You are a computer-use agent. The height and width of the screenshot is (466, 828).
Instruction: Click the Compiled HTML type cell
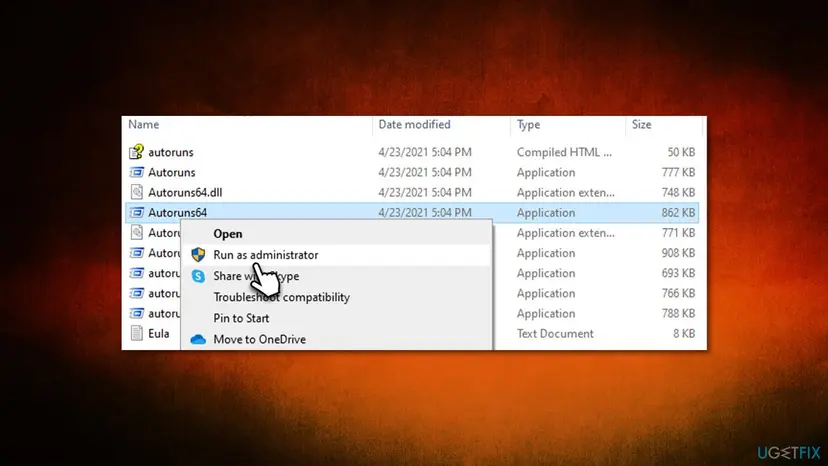pos(564,152)
